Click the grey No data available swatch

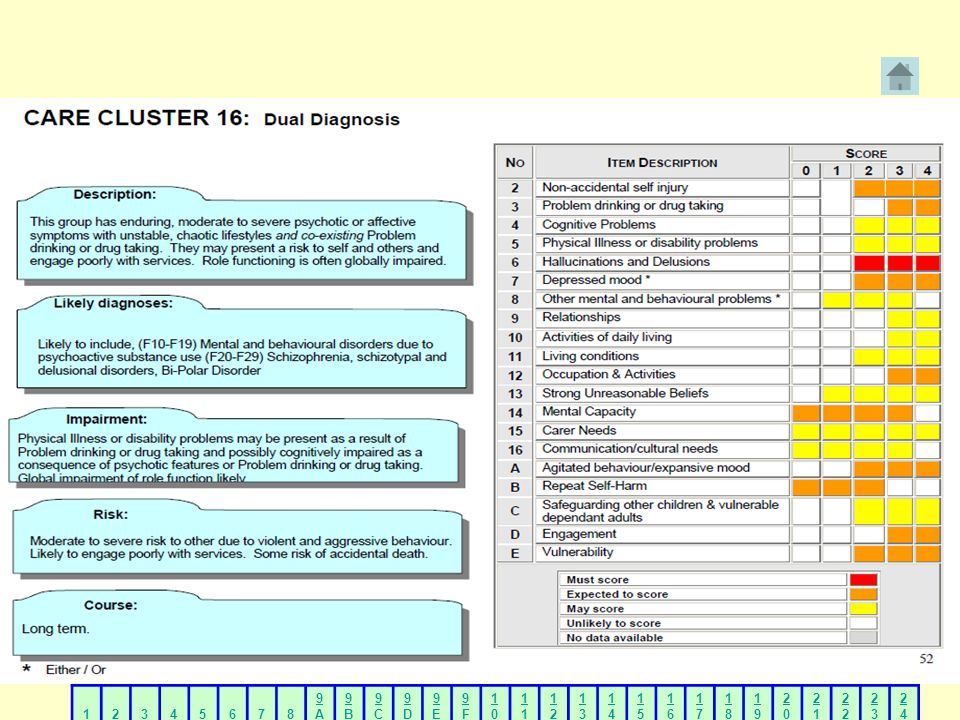[x=863, y=638]
